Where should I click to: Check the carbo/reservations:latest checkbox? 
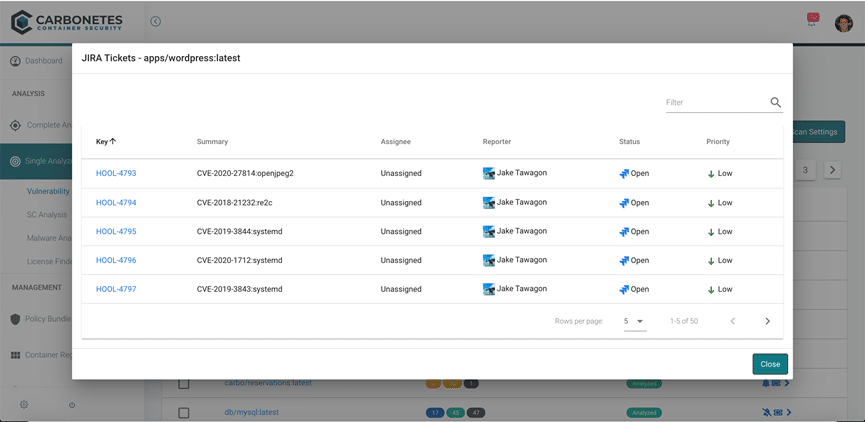coord(184,383)
